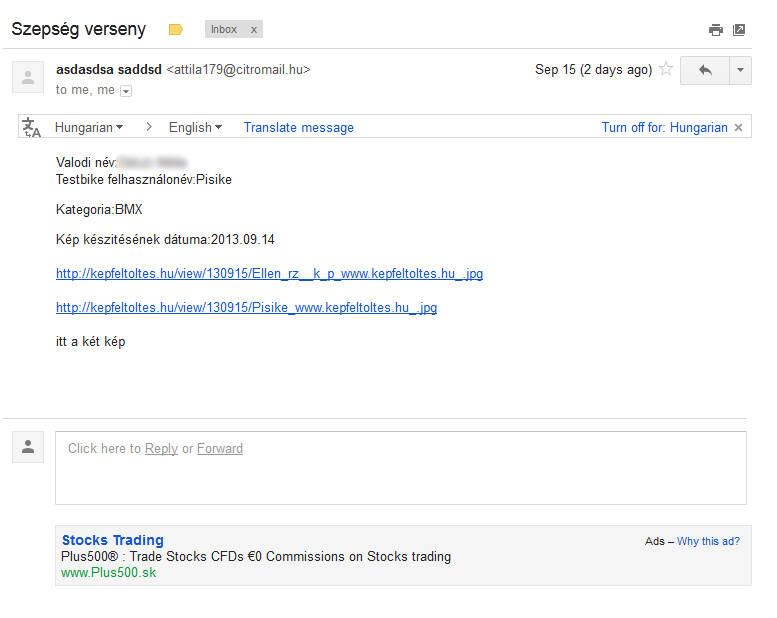Click the translate icon in translation bar
The image size is (777, 618).
pos(32,127)
